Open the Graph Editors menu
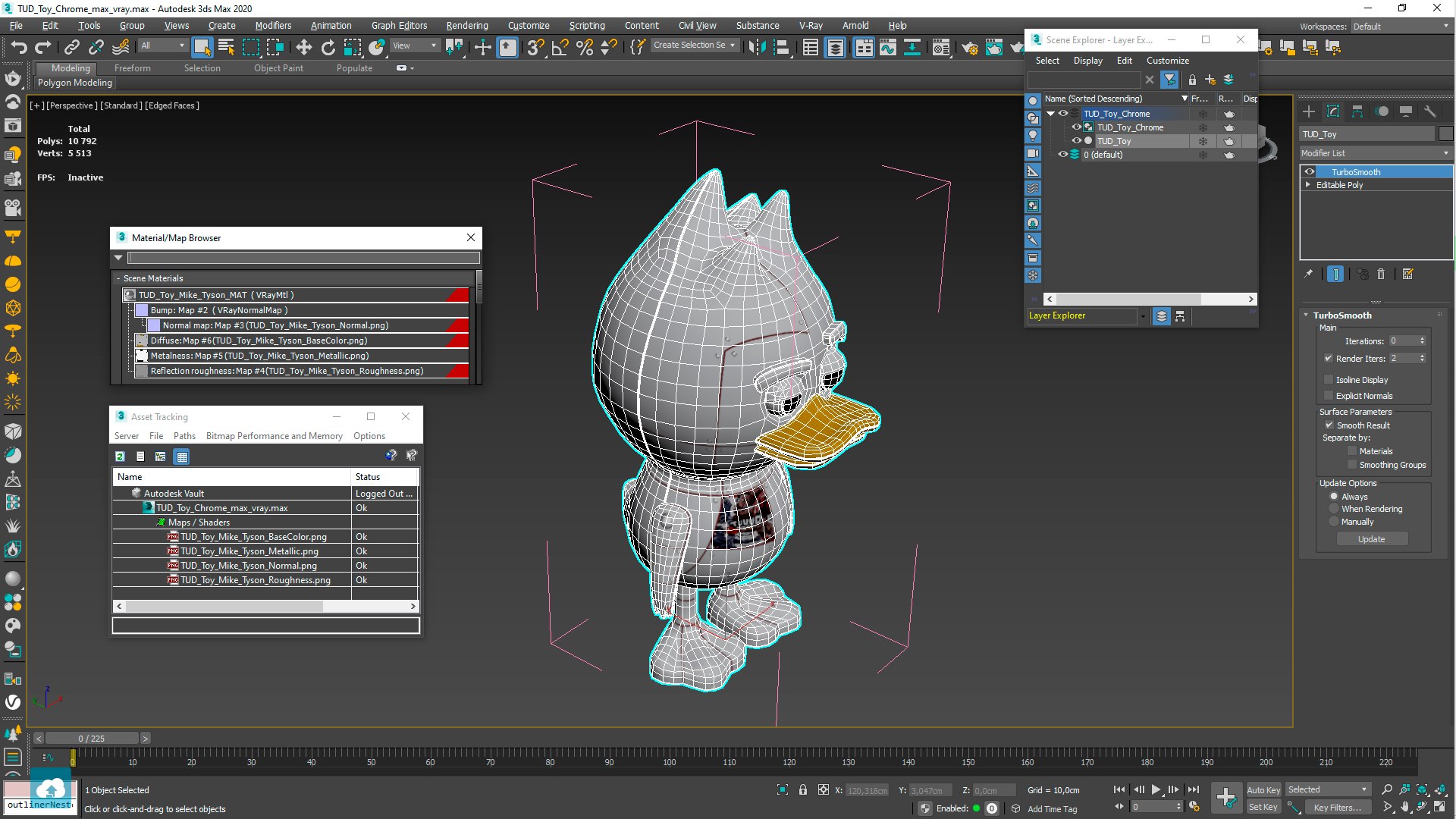The height and width of the screenshot is (819, 1456). pyautogui.click(x=399, y=26)
